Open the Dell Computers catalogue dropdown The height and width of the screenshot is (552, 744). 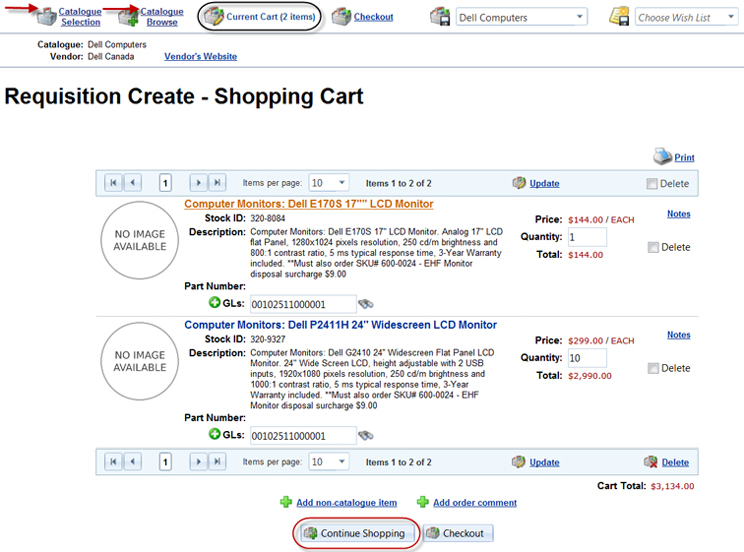[520, 17]
